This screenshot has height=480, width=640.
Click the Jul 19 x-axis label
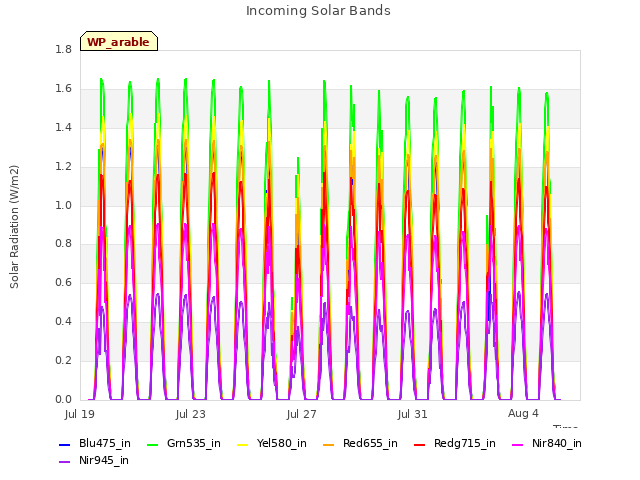click(x=80, y=414)
